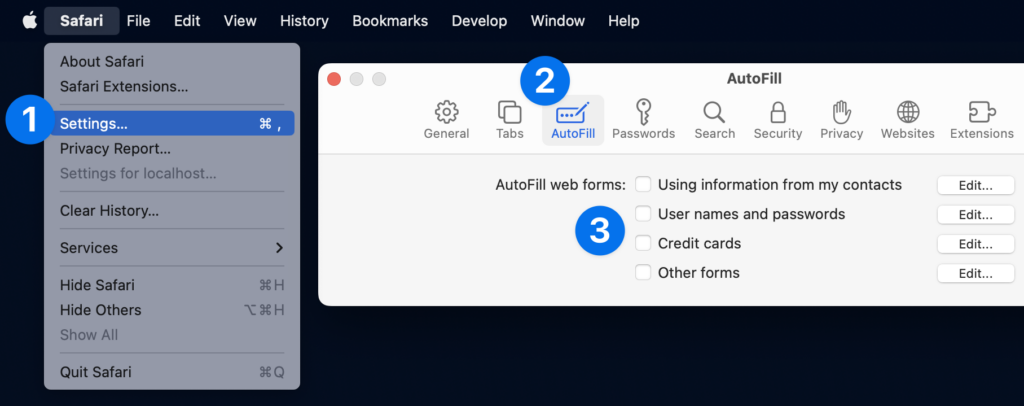Open the Window menu

point(558,21)
